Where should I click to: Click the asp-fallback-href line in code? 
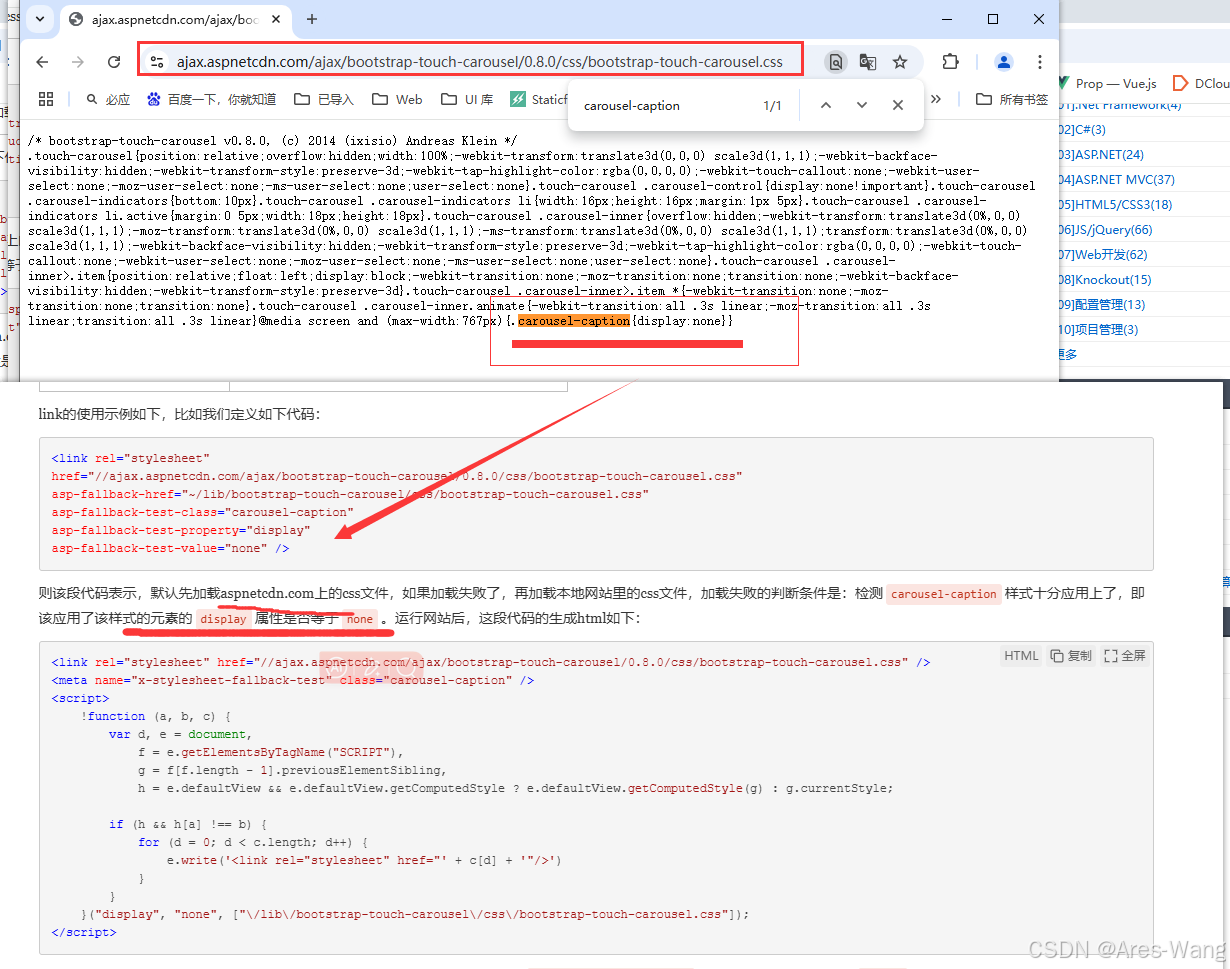pyautogui.click(x=350, y=494)
